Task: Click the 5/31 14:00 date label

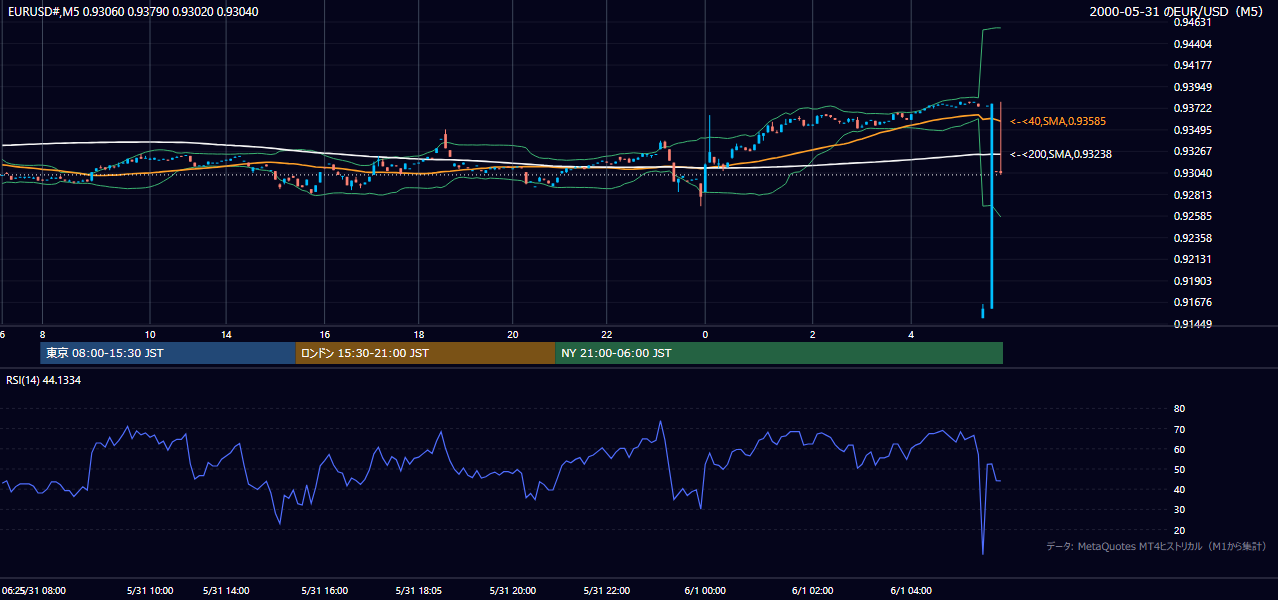Action: click(226, 590)
